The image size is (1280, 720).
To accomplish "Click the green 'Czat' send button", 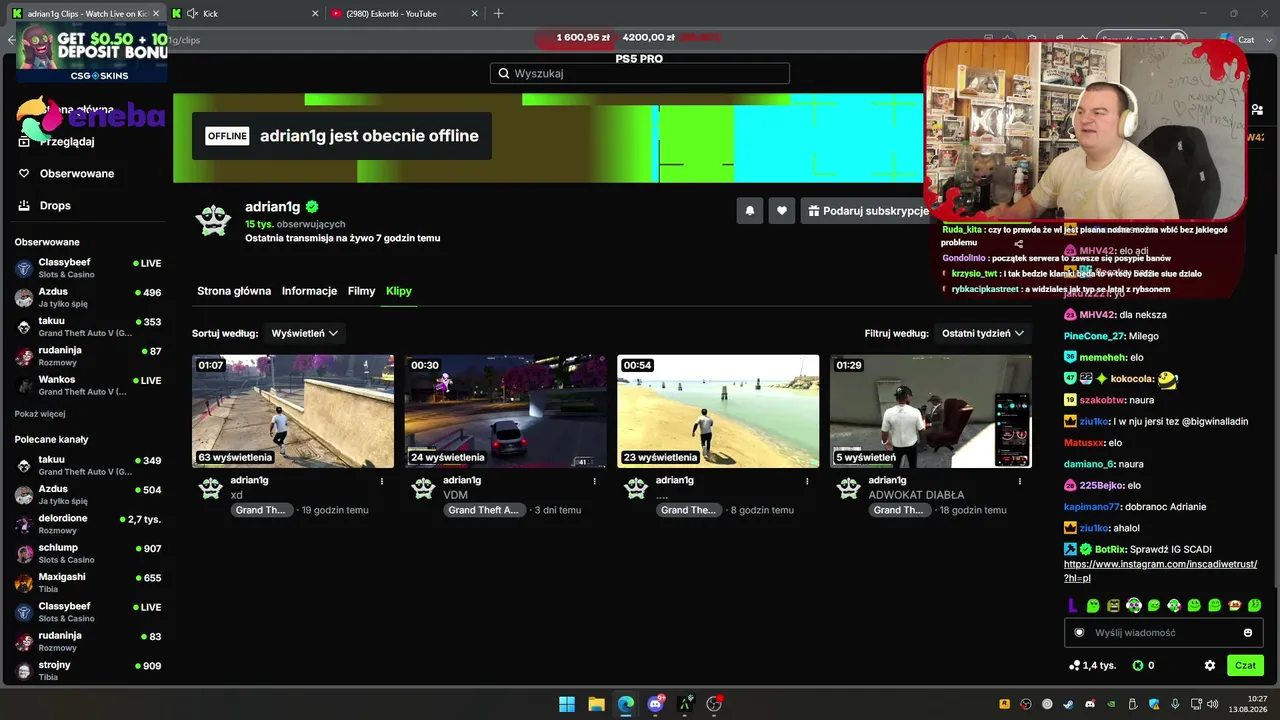I will (x=1245, y=665).
